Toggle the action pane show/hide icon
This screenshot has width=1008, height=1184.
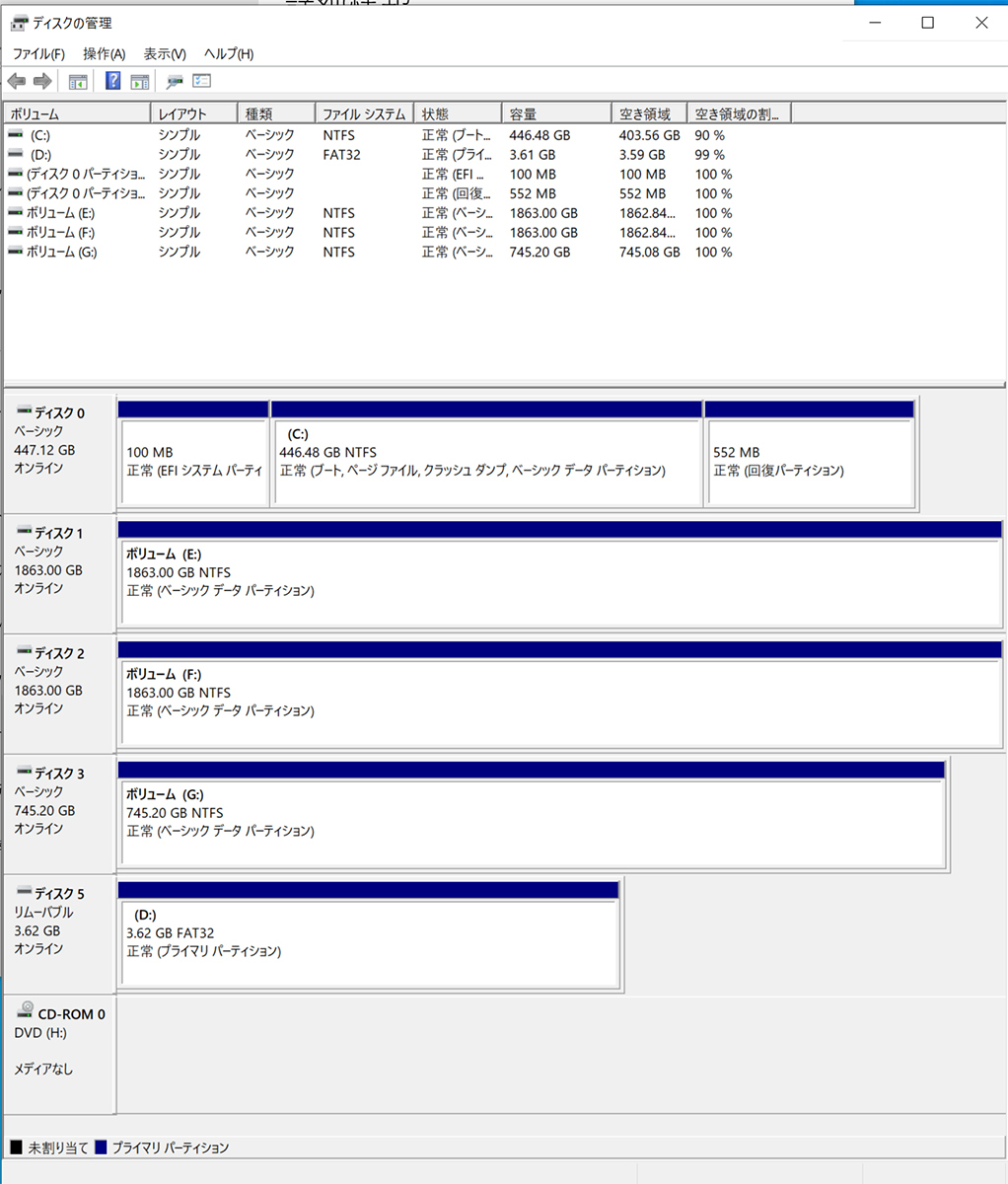140,81
